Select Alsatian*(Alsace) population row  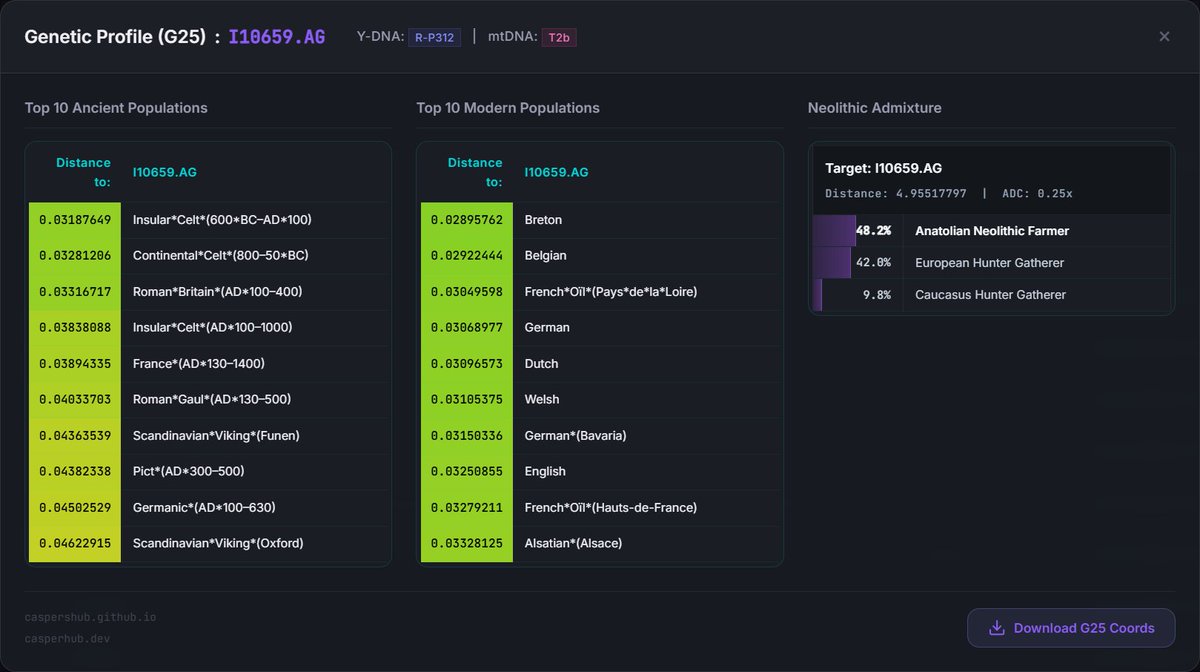tap(600, 544)
